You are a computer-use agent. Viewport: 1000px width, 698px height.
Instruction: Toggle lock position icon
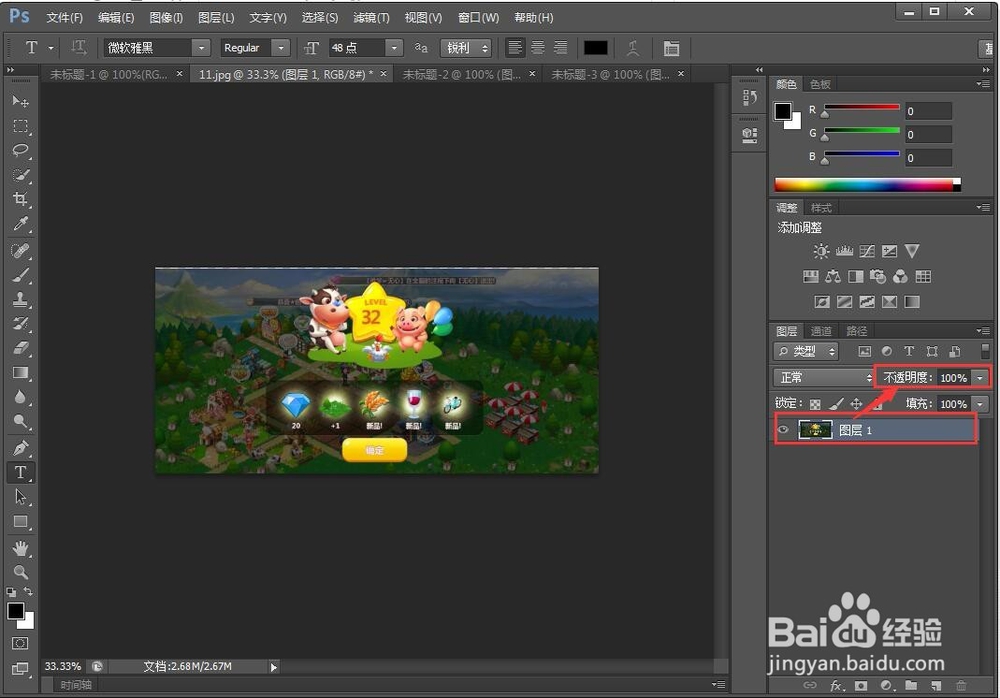(x=857, y=403)
